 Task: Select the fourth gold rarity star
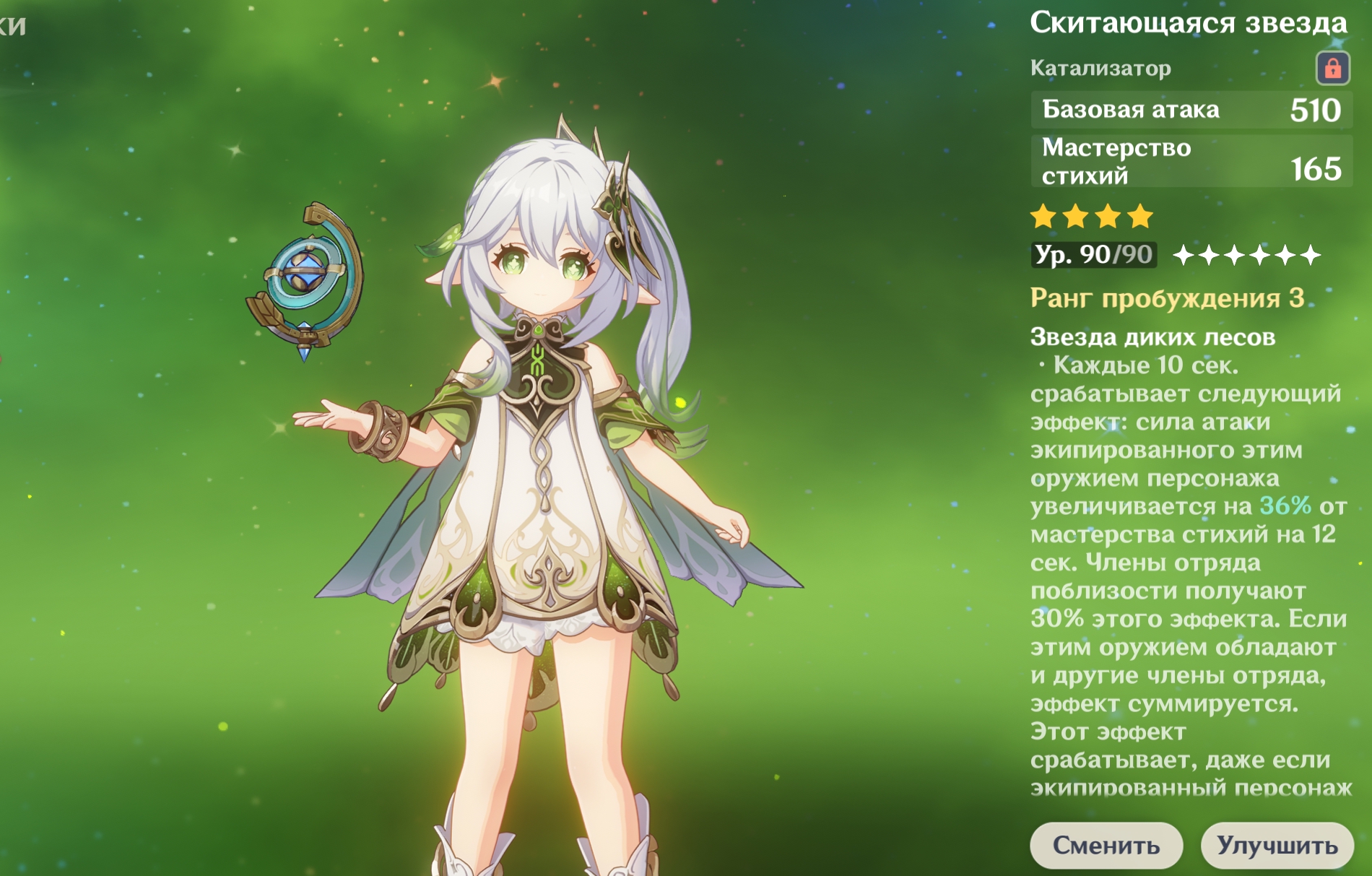pyautogui.click(x=1140, y=216)
